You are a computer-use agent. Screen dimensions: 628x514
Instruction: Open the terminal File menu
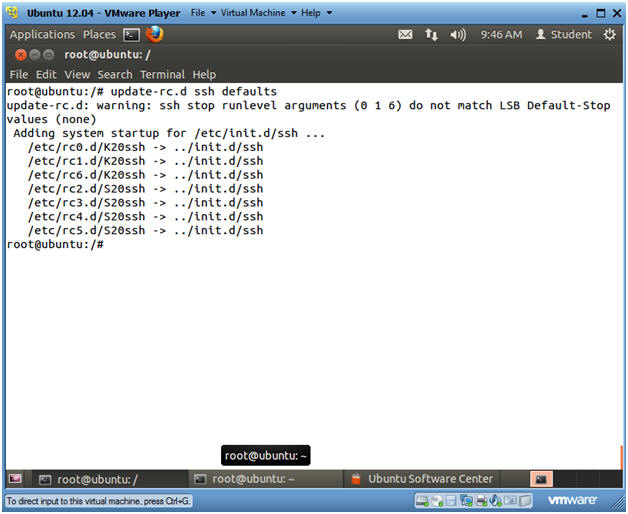19,75
